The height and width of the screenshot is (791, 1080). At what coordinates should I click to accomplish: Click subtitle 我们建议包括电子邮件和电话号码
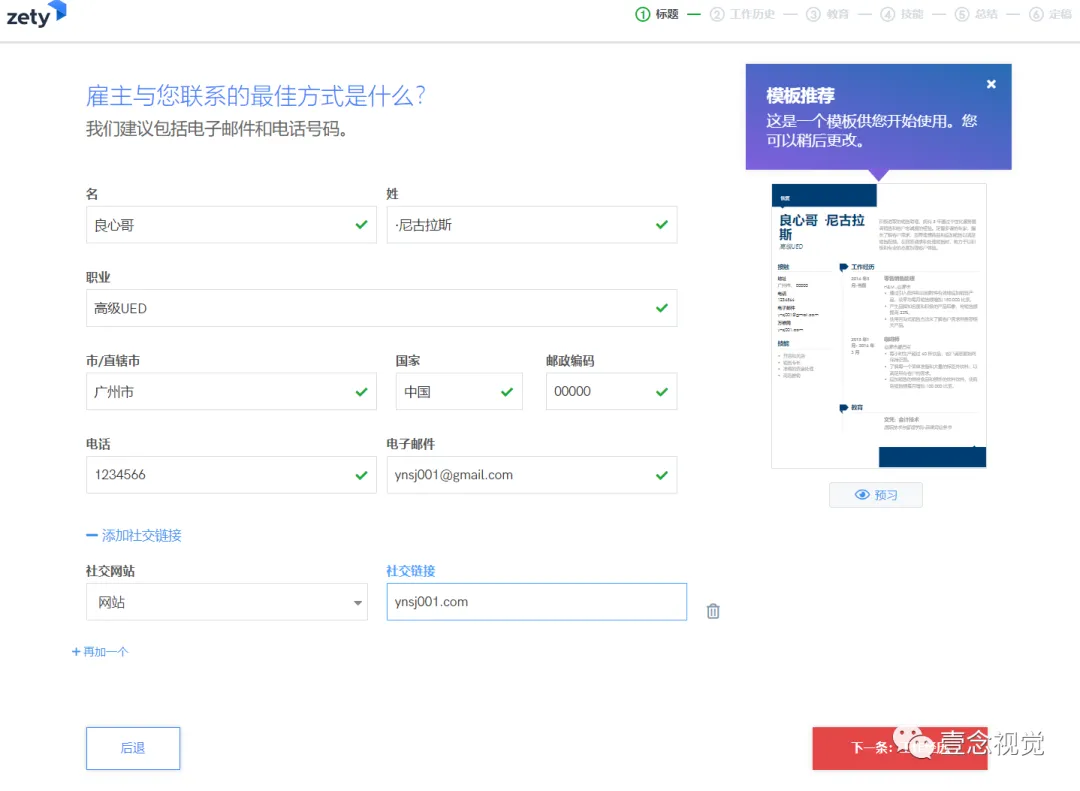(216, 129)
